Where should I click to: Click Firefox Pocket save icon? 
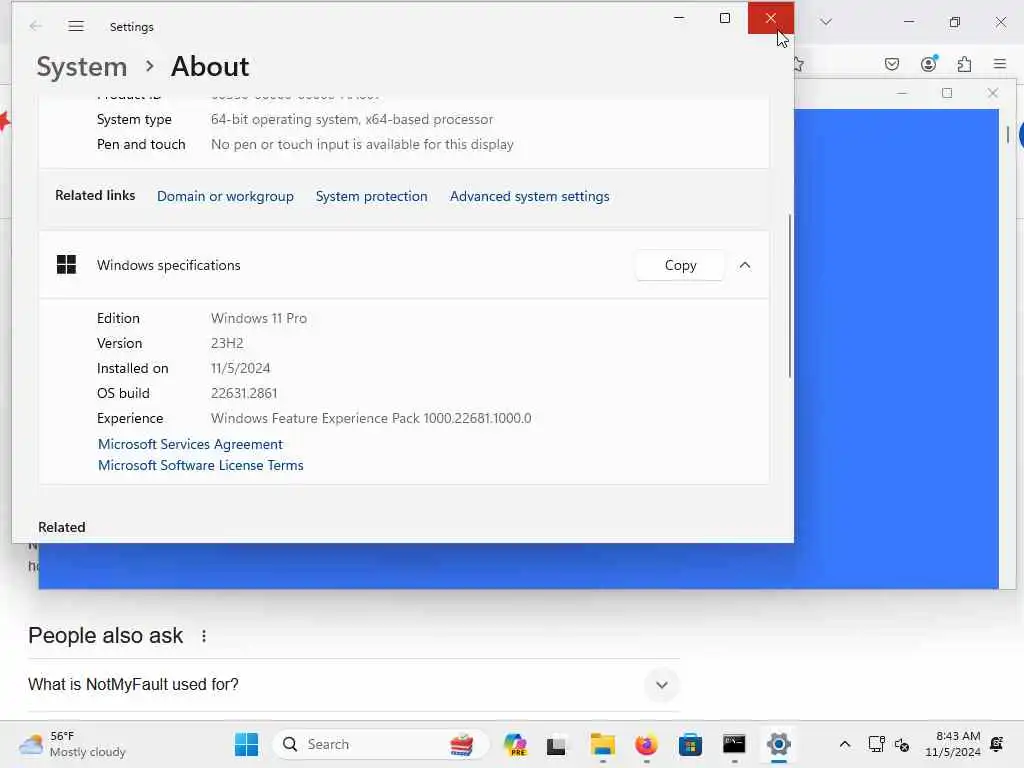(x=892, y=64)
